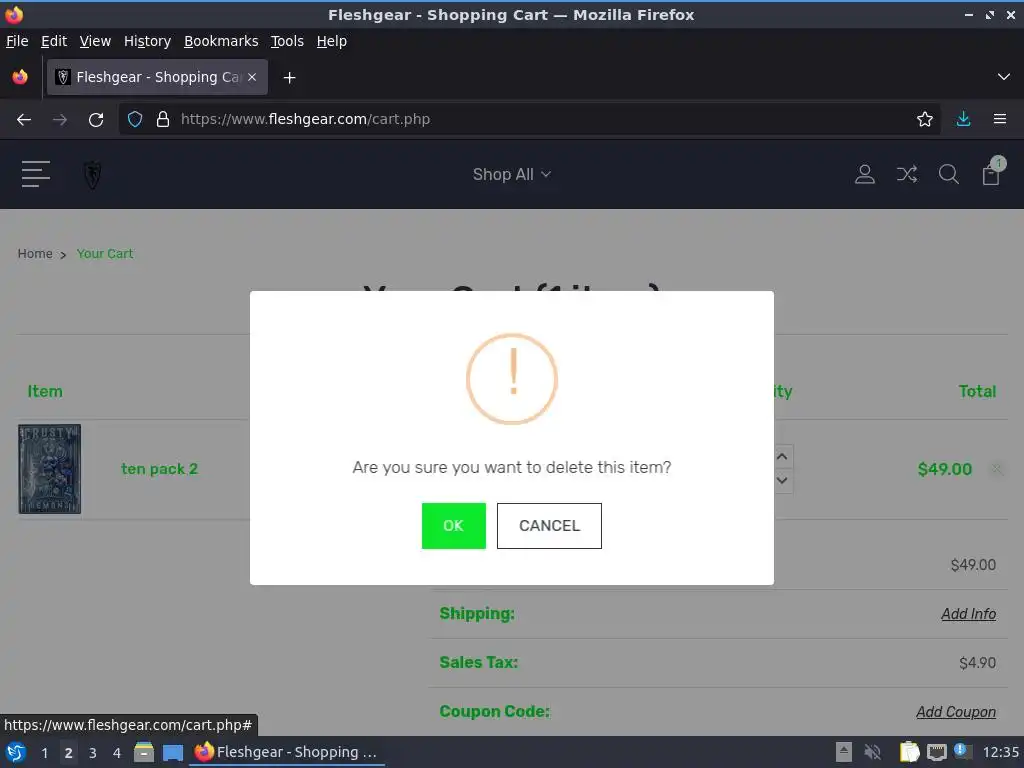Open the file manager taskbar icon
Screen dimensions: 1024x768
(144, 752)
